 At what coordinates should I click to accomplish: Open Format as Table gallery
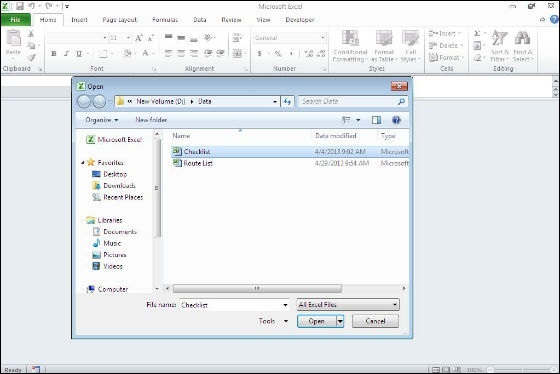pyautogui.click(x=384, y=46)
